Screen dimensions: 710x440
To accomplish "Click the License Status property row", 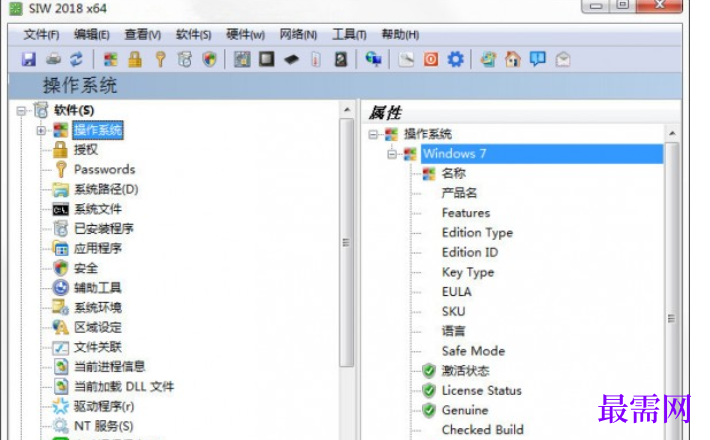I will click(482, 390).
